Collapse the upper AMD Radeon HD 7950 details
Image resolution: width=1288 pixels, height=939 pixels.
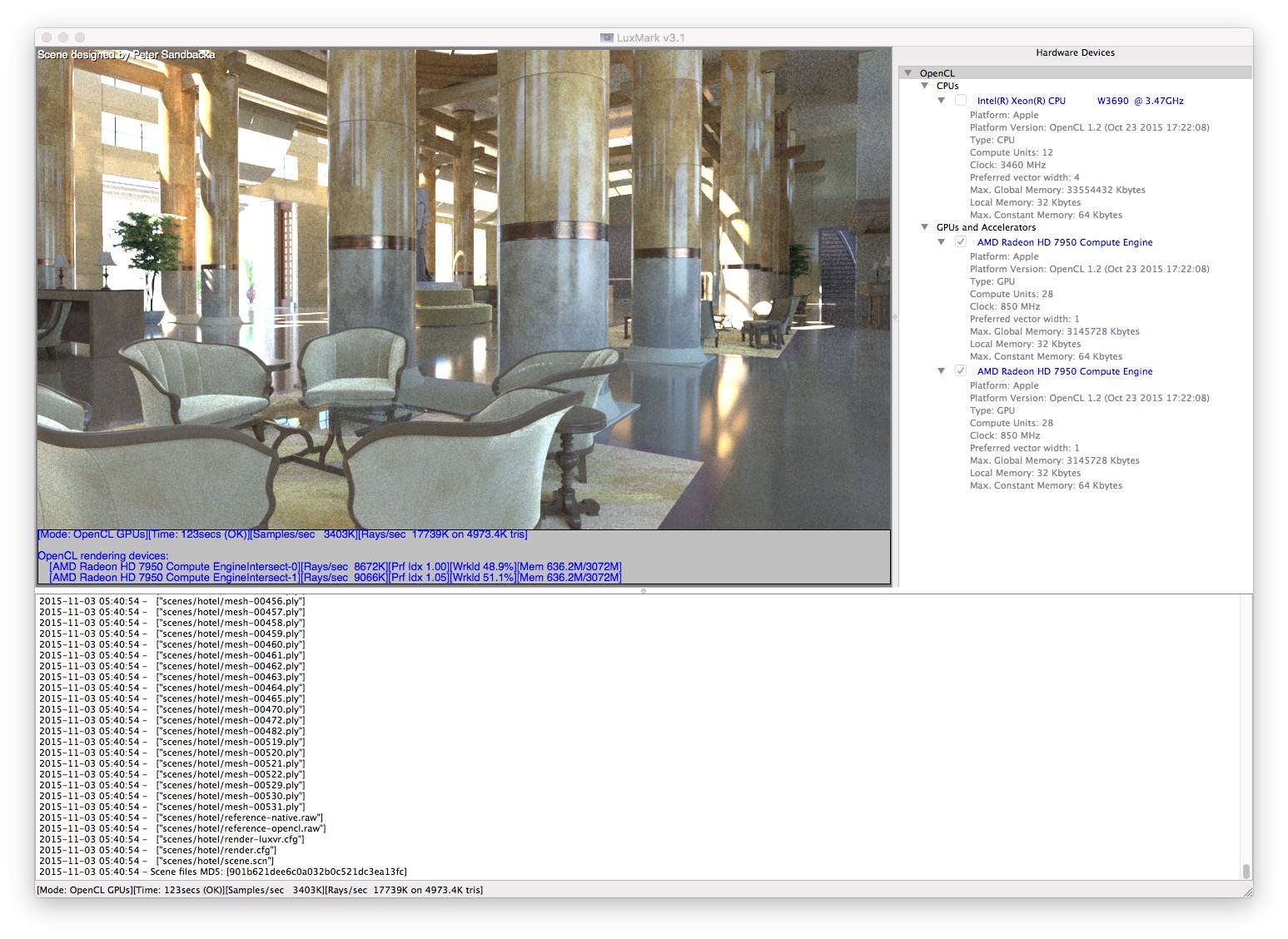coord(942,242)
